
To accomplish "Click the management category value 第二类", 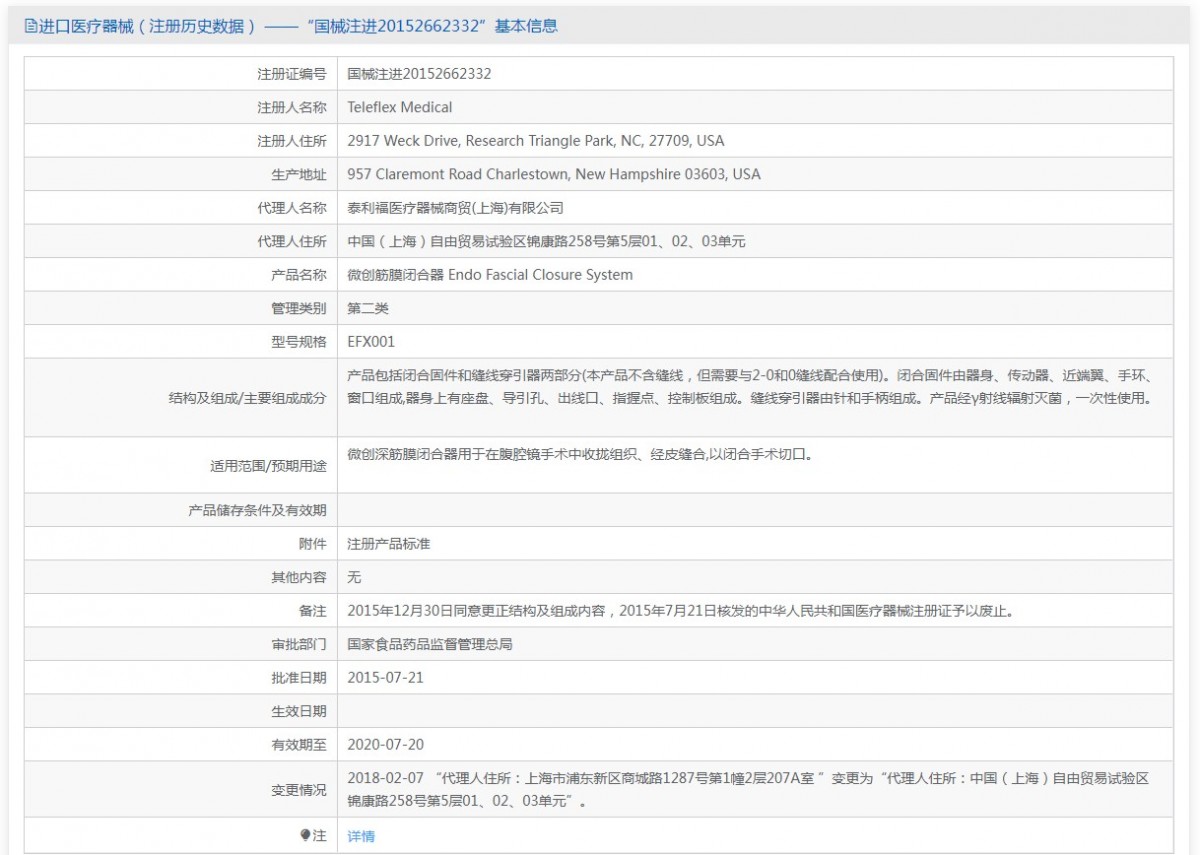I will point(368,308).
